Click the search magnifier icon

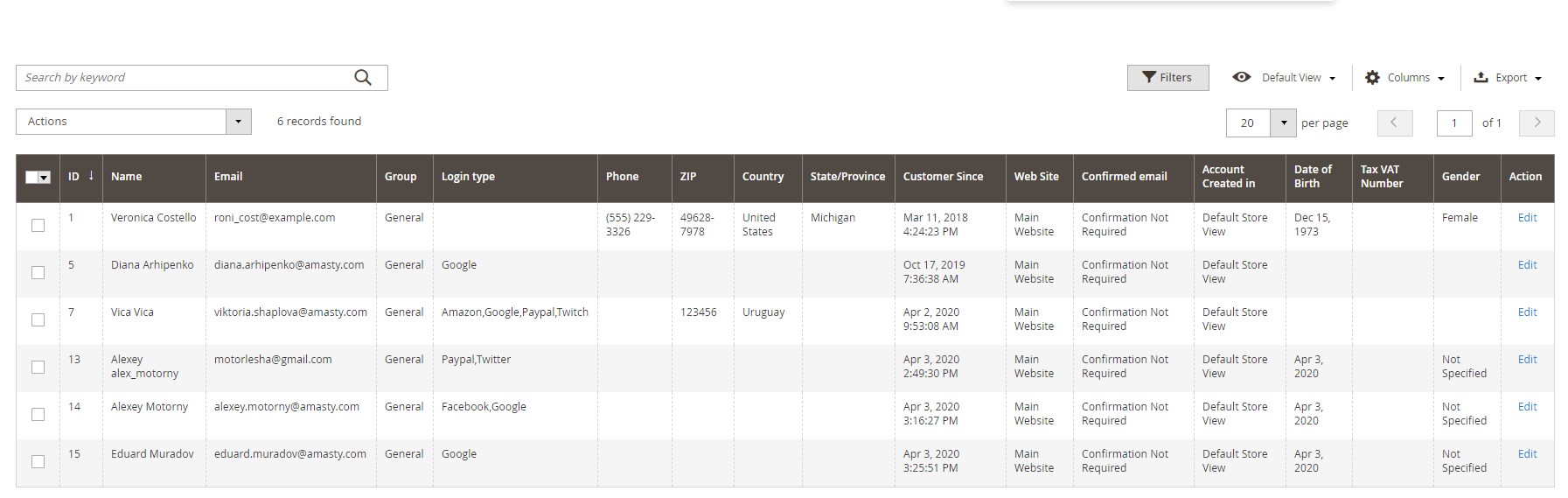point(363,78)
